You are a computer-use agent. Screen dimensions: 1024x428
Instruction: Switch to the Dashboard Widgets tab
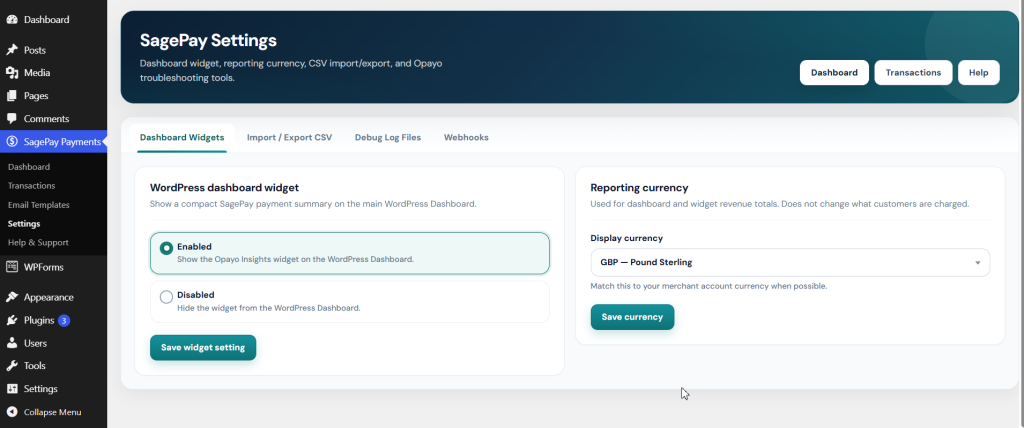(182, 138)
